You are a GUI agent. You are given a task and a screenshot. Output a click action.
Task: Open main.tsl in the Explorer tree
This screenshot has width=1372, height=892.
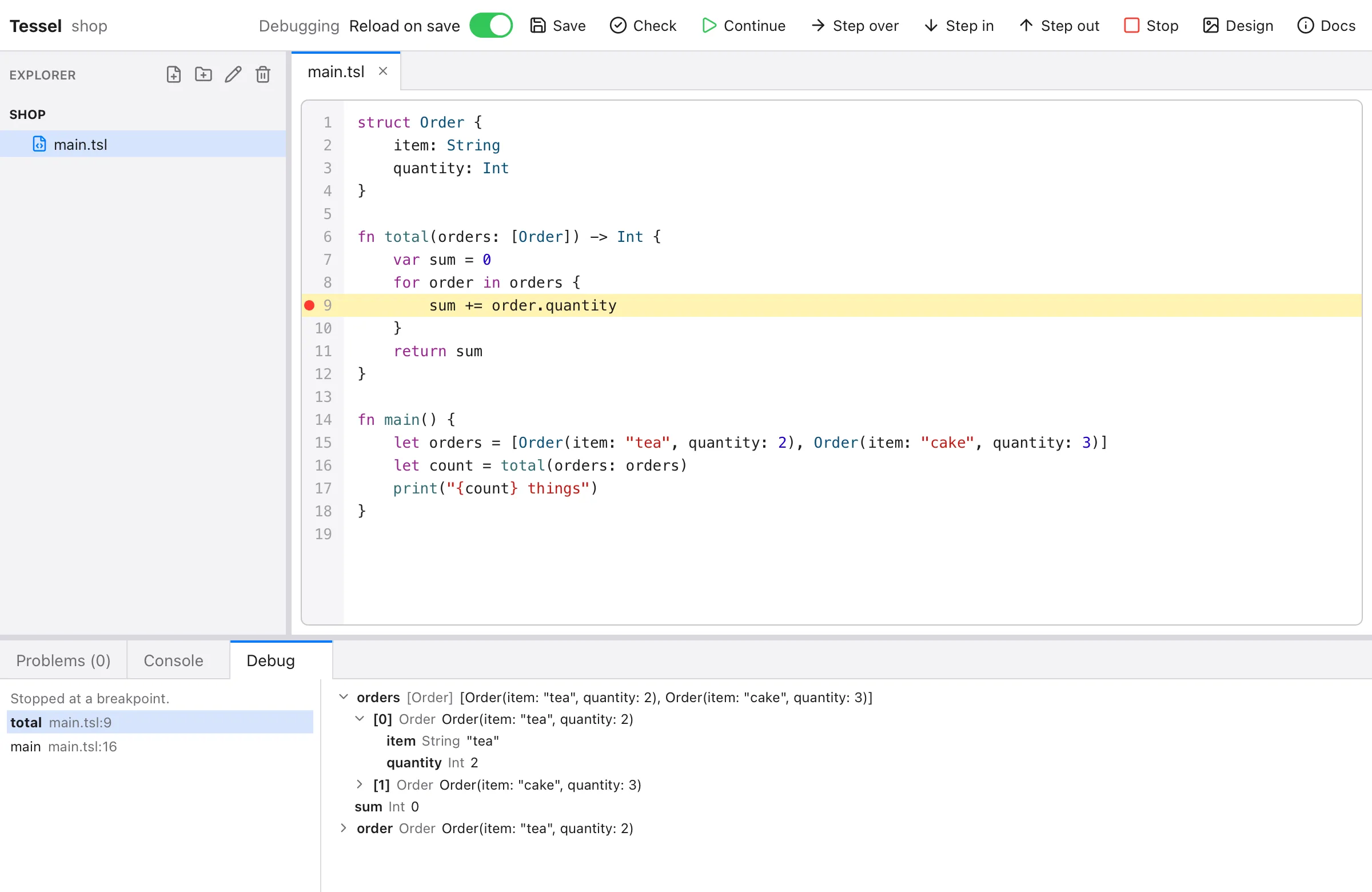(x=143, y=144)
